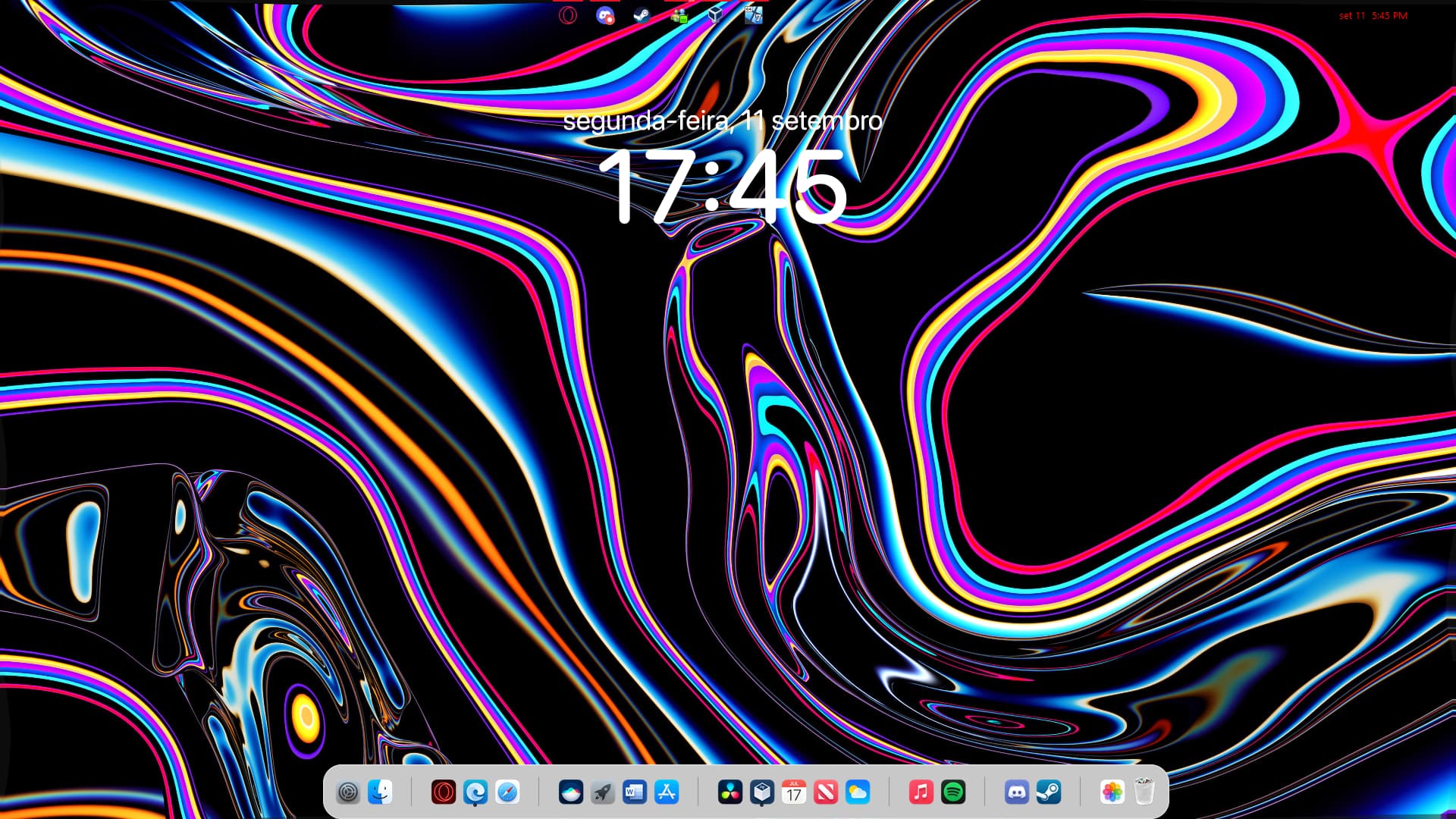The image size is (1456, 819).
Task: Launch Spotify from the dock
Action: 953,792
